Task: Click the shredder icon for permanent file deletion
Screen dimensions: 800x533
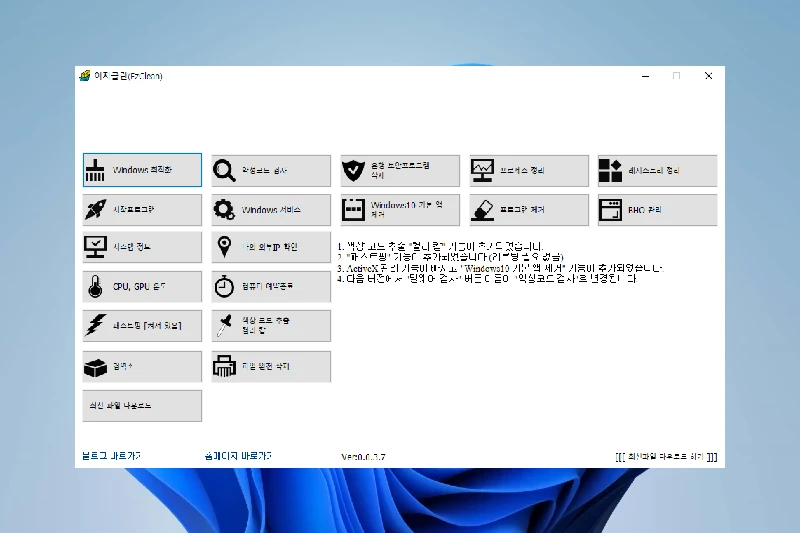Action: click(225, 367)
